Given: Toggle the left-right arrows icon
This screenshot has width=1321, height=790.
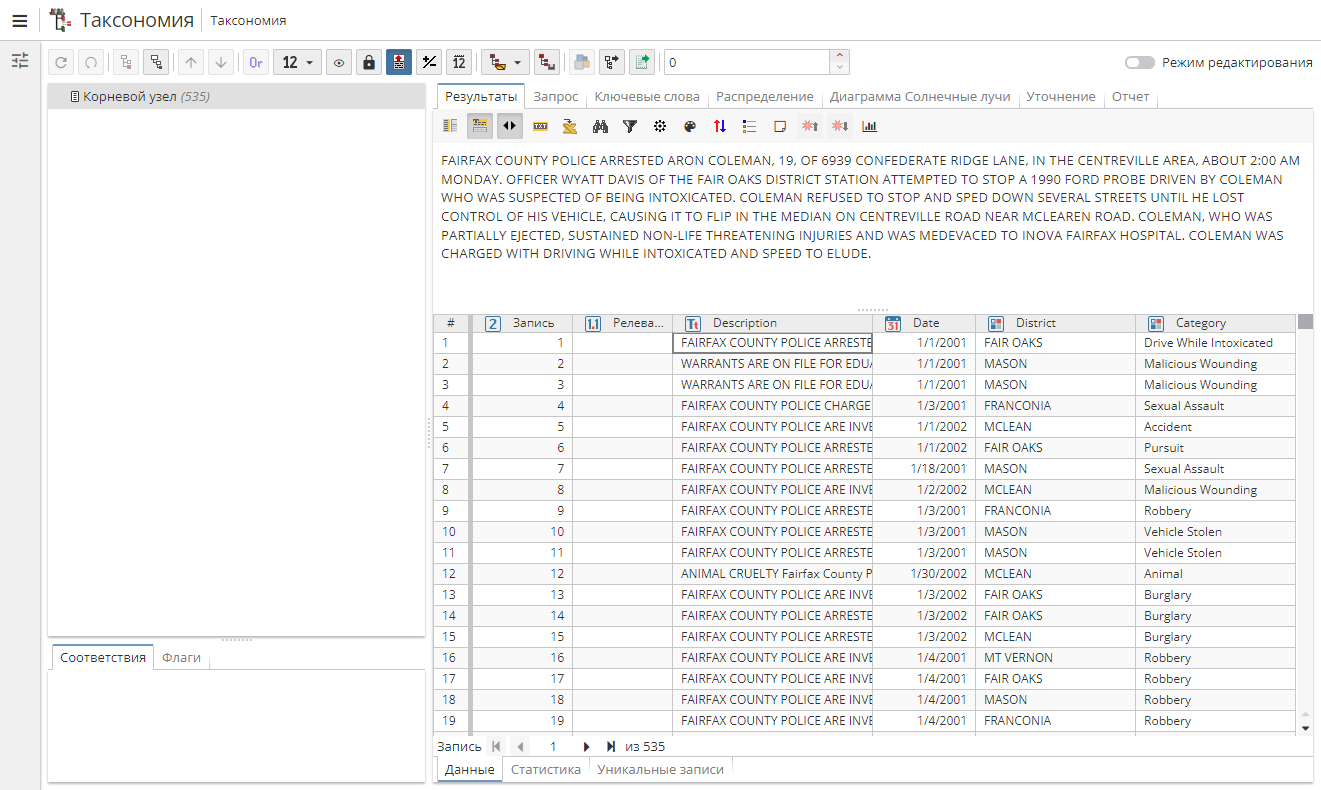Looking at the screenshot, I should (510, 126).
